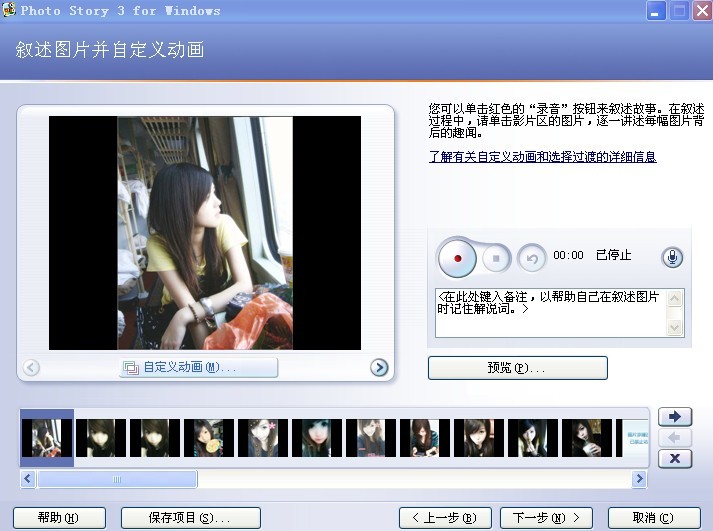Viewport: 713px width, 531px height.
Task: Move picture right in filmstrip
Action: [675, 416]
